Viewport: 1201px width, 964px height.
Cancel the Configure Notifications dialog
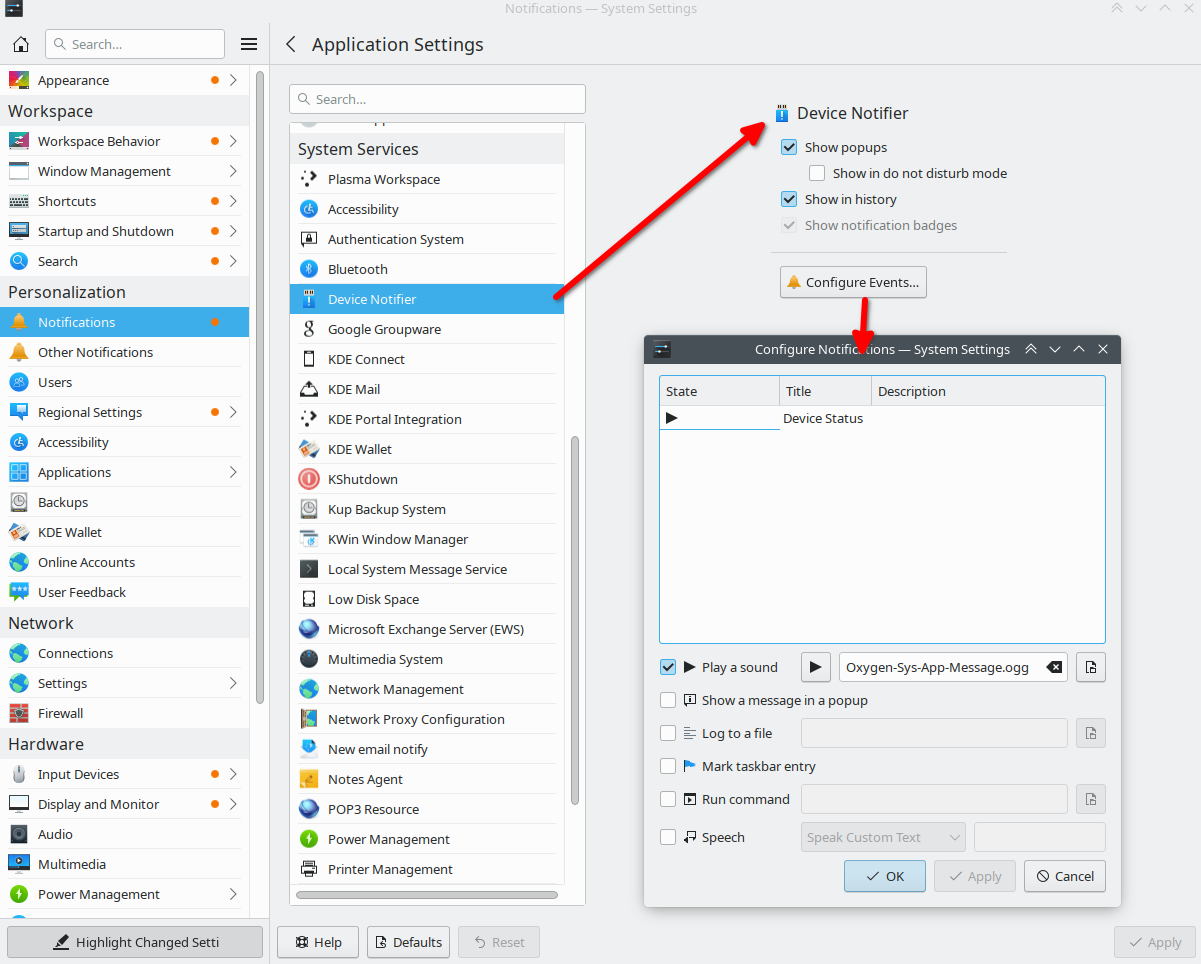tap(1065, 876)
